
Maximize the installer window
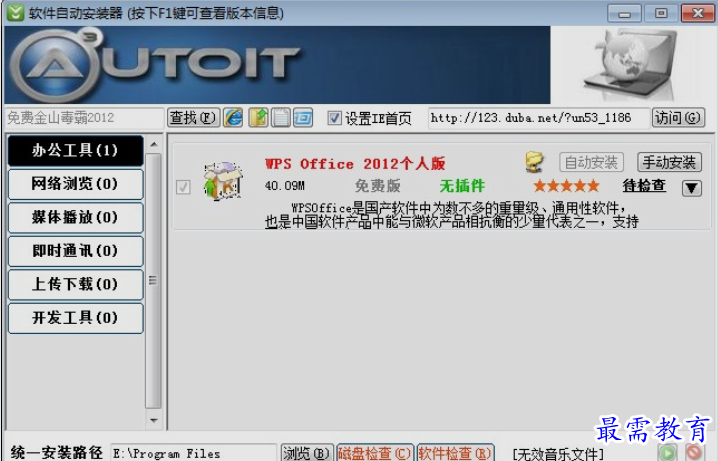(661, 13)
